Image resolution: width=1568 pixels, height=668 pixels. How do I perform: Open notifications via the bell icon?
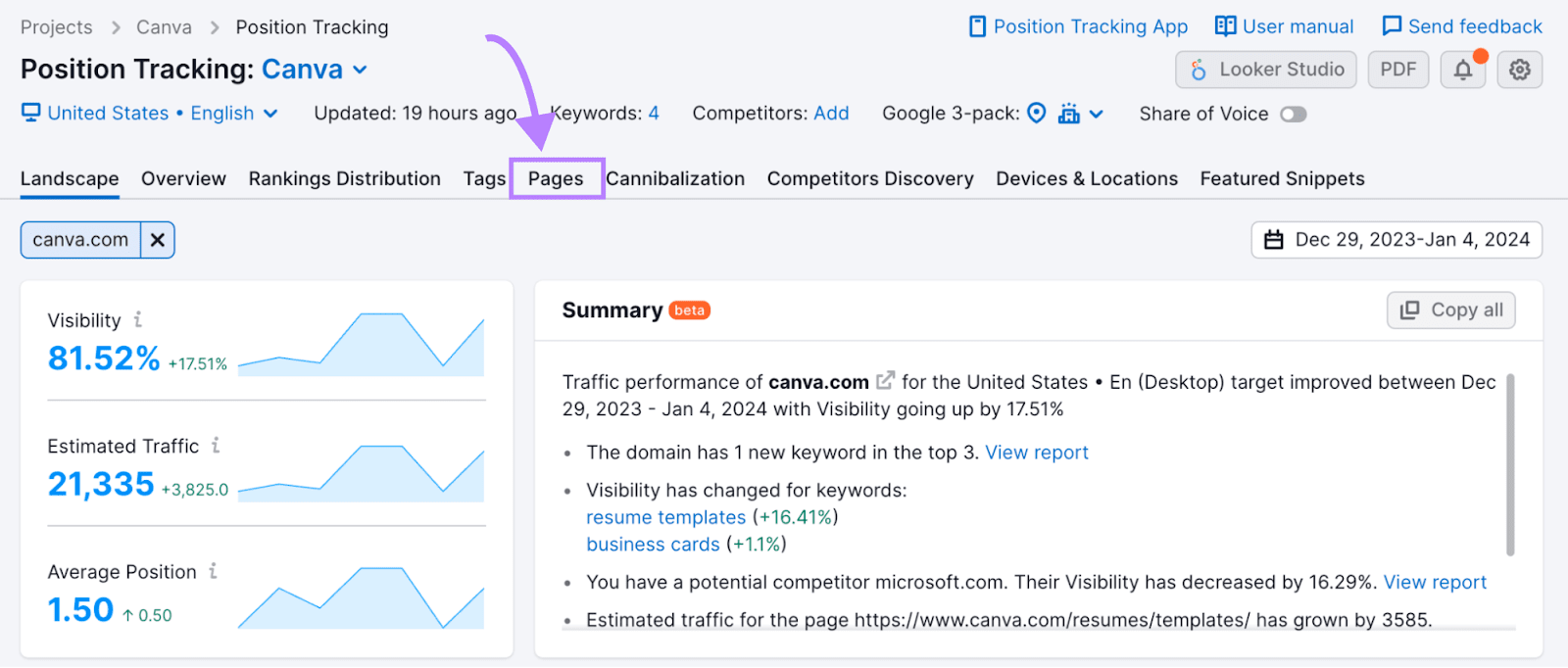(1462, 69)
